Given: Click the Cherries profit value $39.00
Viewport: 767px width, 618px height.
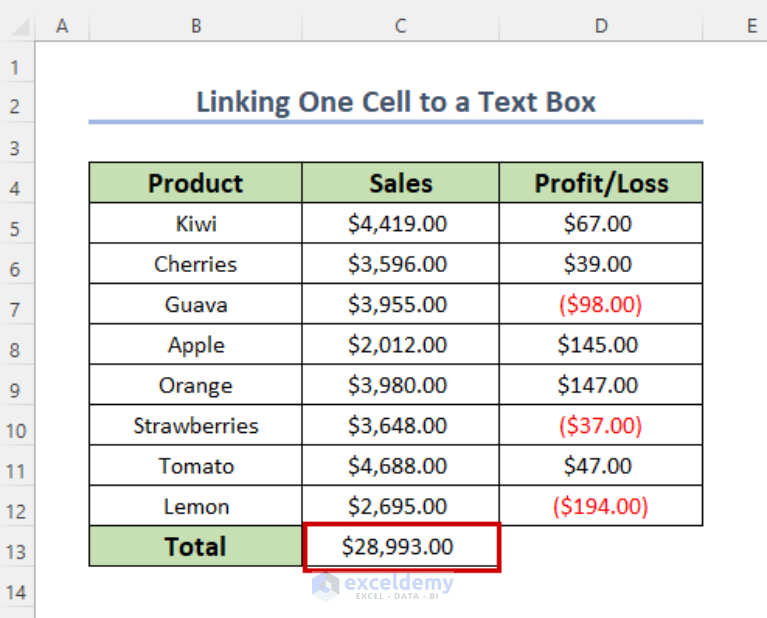Looking at the screenshot, I should (601, 264).
